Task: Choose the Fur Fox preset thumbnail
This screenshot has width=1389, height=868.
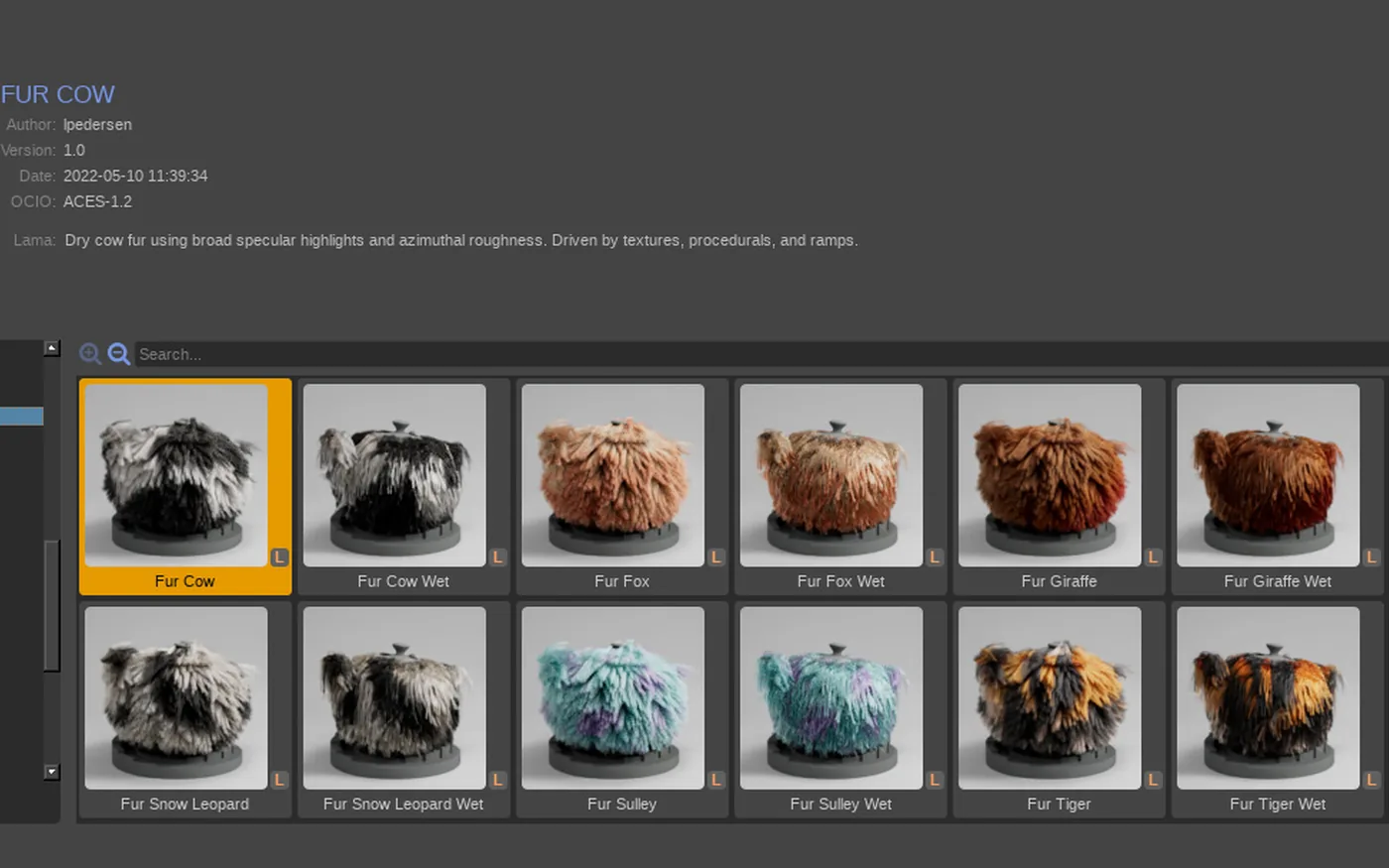Action: pyautogui.click(x=613, y=475)
